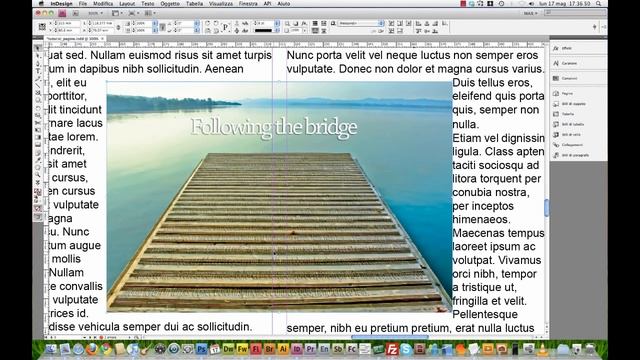Image resolution: width=640 pixels, height=360 pixels.
Task: Open Firefox from the Dock
Action: [x=92, y=349]
